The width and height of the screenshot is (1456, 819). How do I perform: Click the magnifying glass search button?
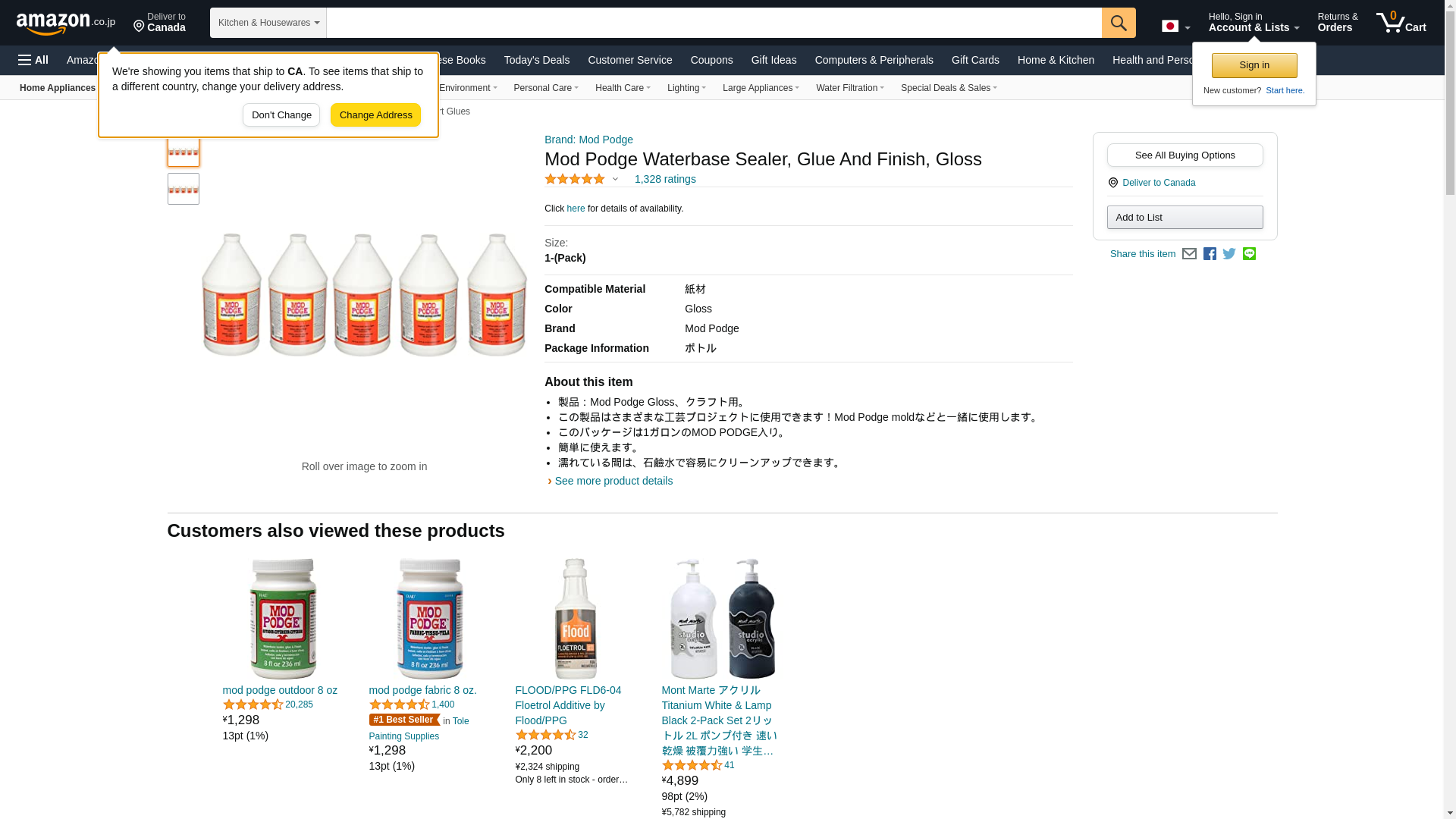(x=1119, y=23)
